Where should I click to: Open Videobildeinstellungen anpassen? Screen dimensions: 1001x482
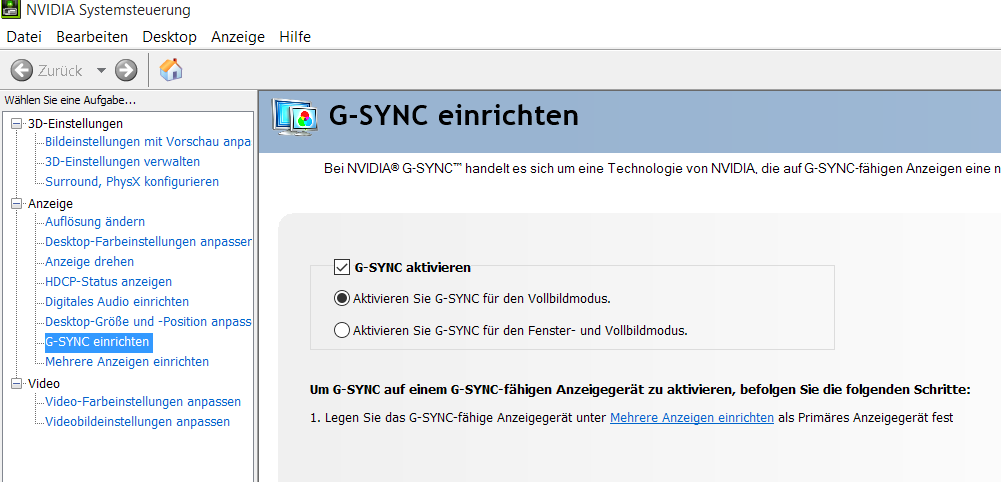137,422
